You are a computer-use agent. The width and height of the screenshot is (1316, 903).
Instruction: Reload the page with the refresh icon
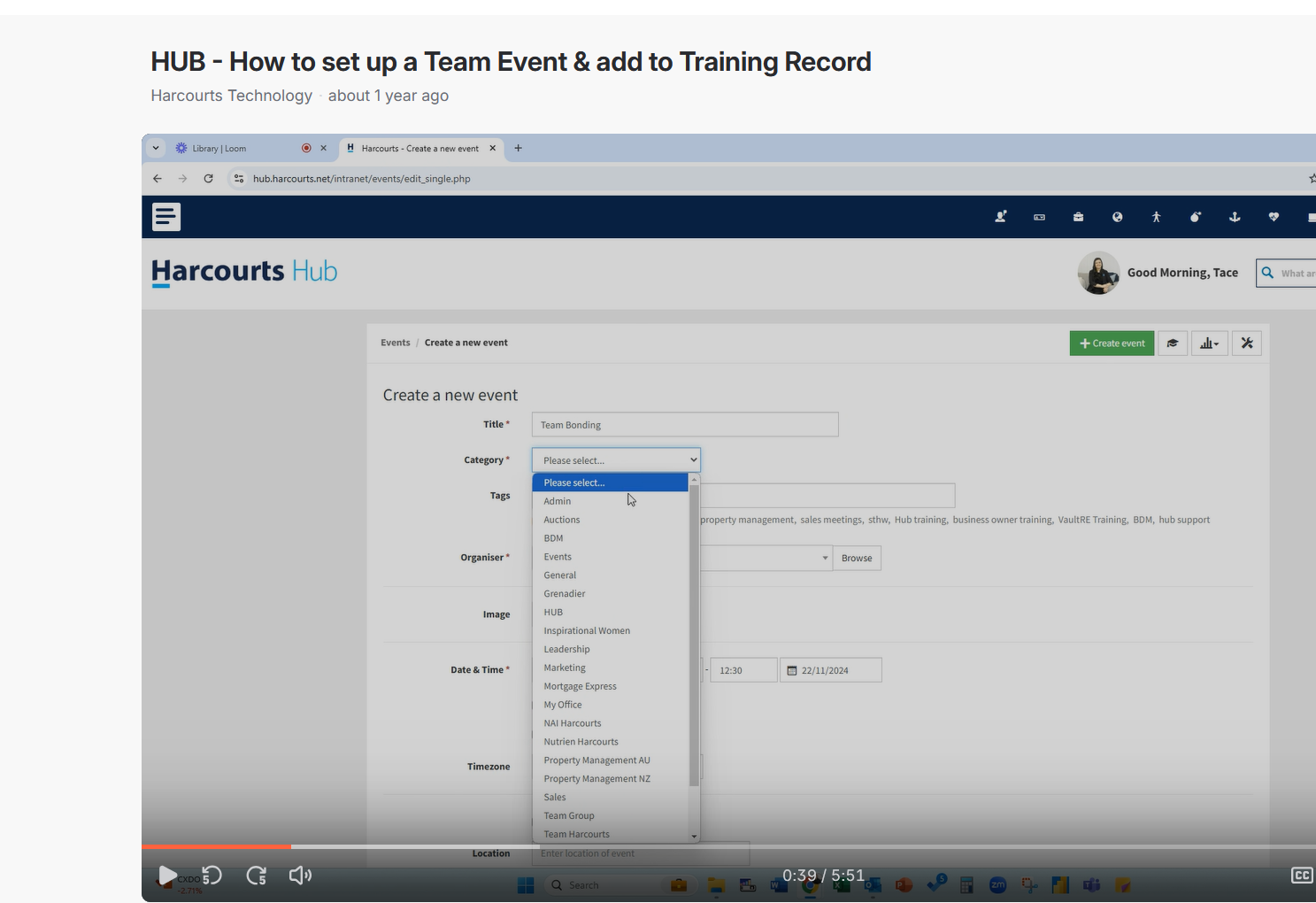coord(208,178)
